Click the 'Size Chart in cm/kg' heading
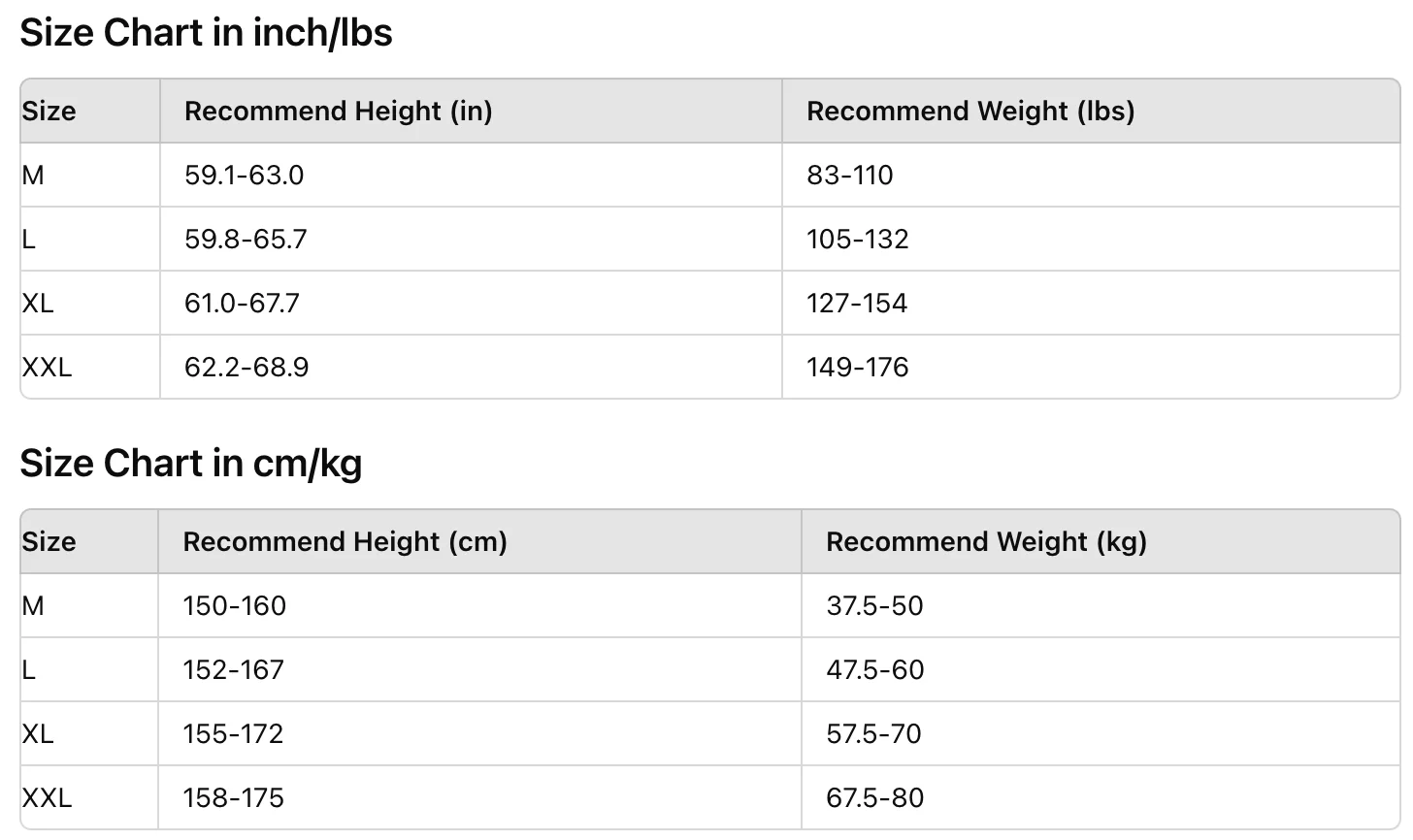 tap(190, 463)
